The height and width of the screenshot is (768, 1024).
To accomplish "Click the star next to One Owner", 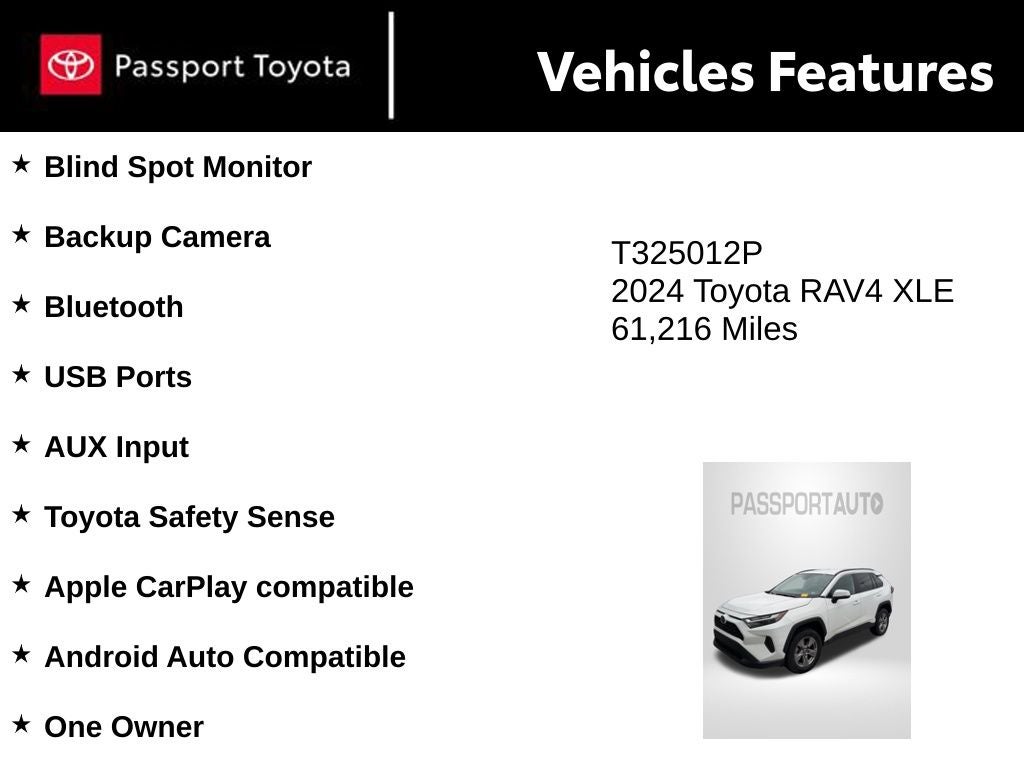I will tap(21, 725).
